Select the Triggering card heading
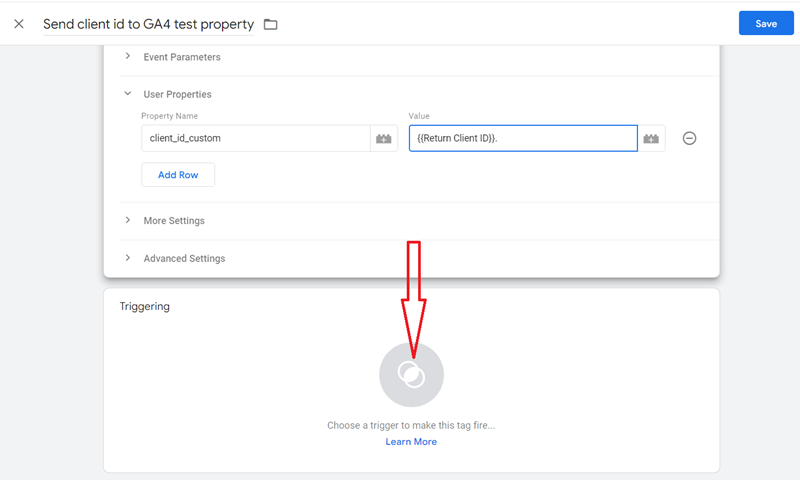 [x=144, y=307]
